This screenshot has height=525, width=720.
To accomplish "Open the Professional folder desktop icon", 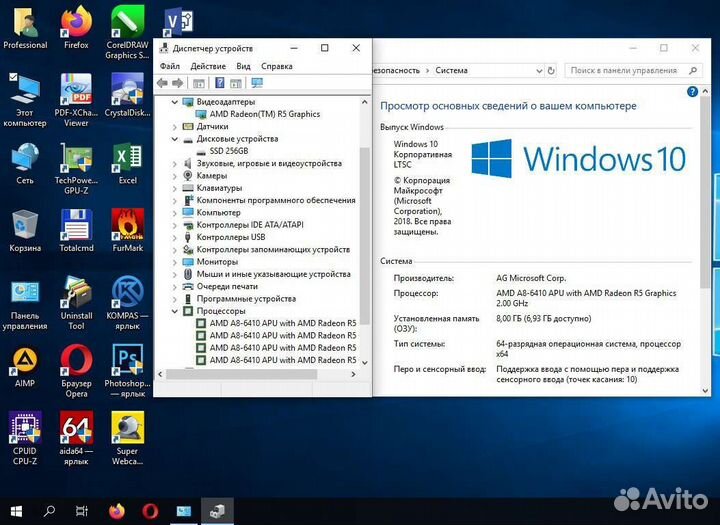I will pos(25,27).
